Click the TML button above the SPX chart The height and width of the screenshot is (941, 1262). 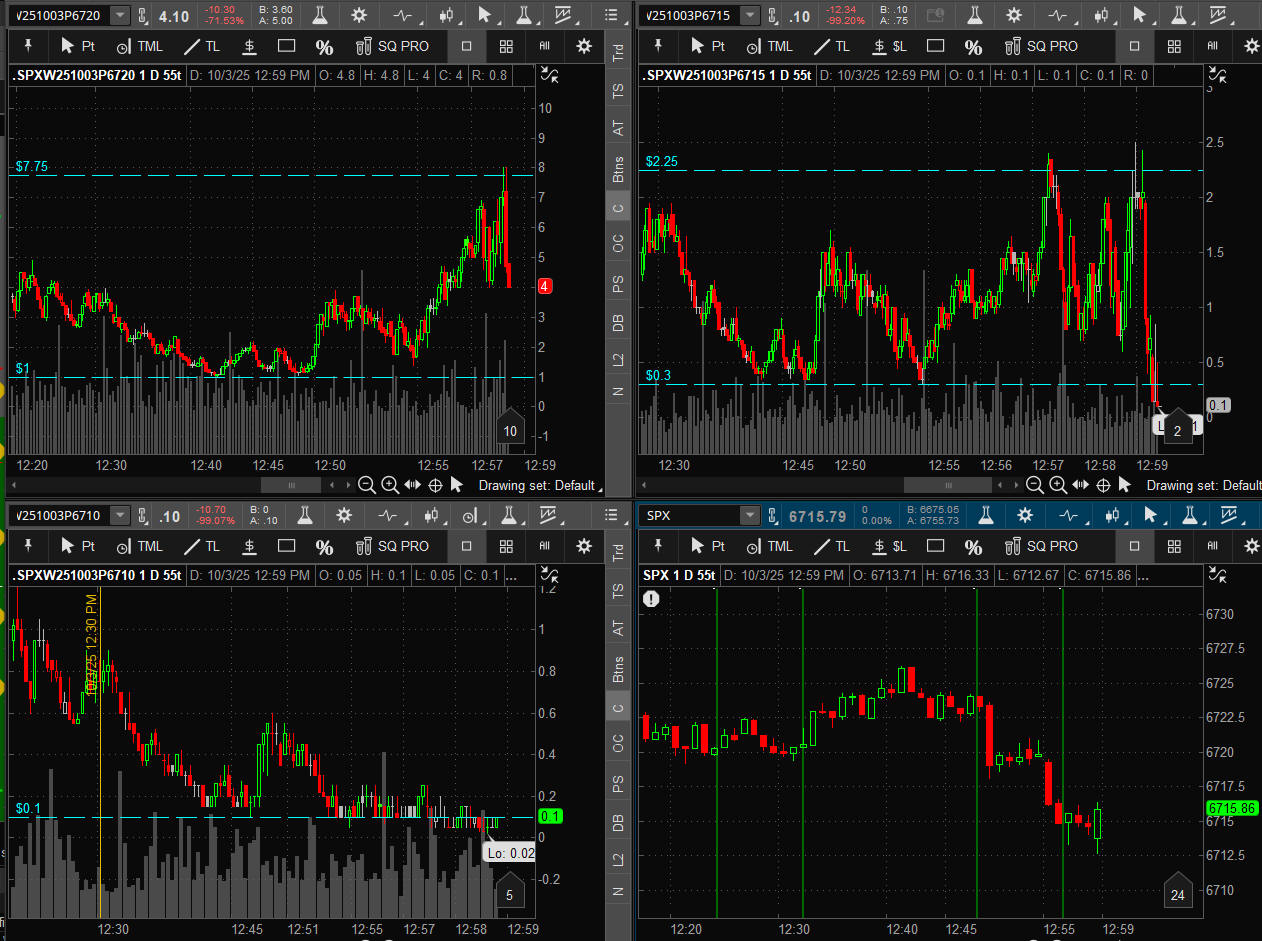click(x=768, y=547)
